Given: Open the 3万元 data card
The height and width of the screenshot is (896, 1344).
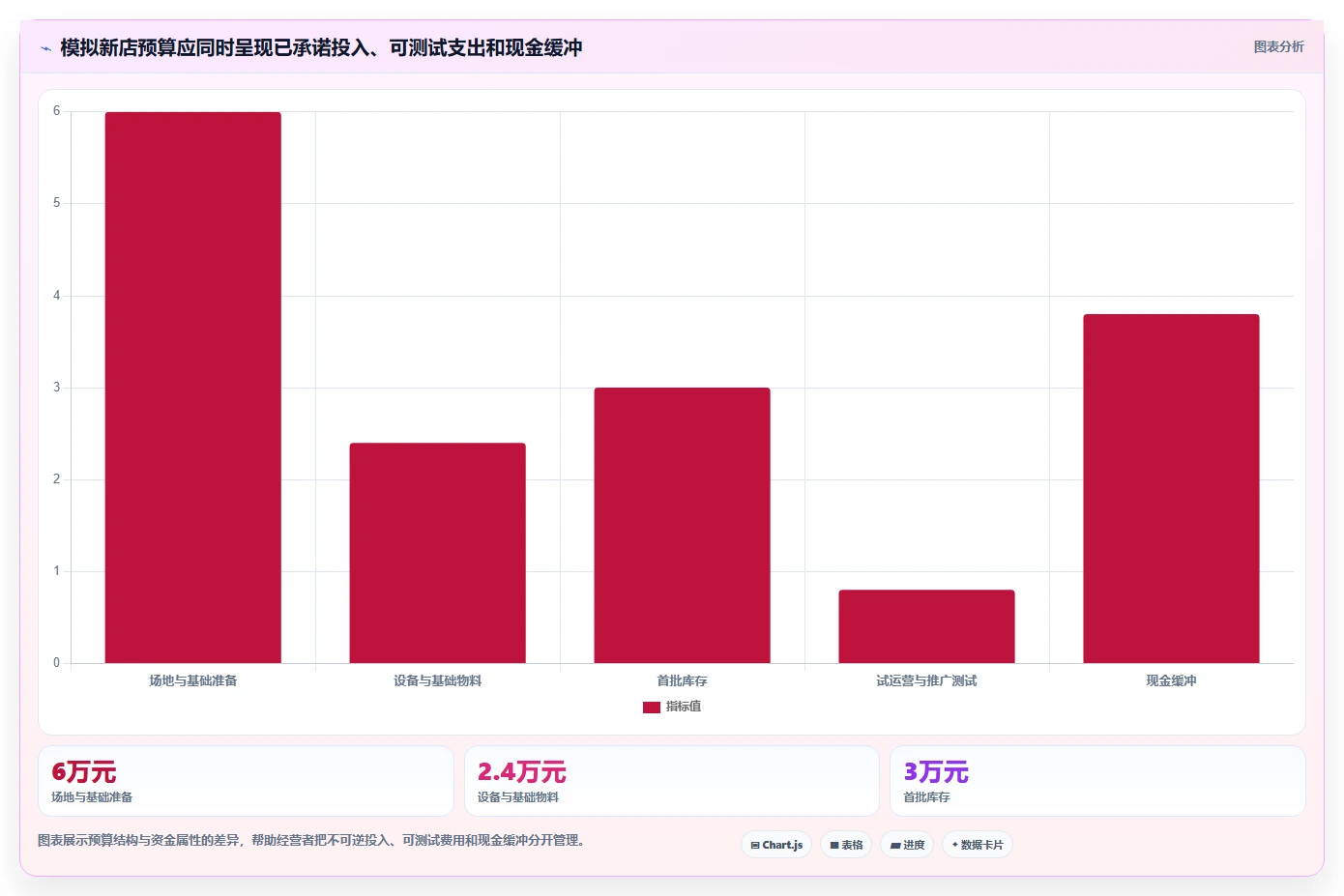Looking at the screenshot, I should point(1097,781).
